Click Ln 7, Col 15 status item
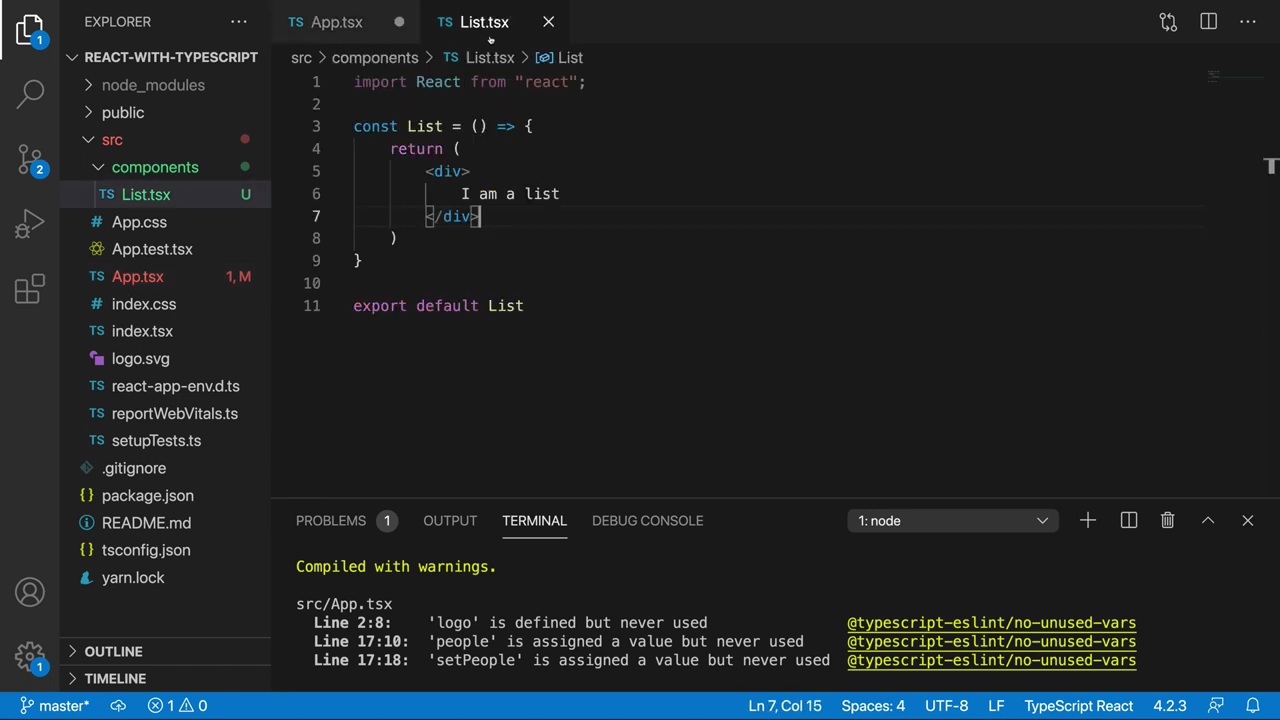1280x720 pixels. [785, 705]
